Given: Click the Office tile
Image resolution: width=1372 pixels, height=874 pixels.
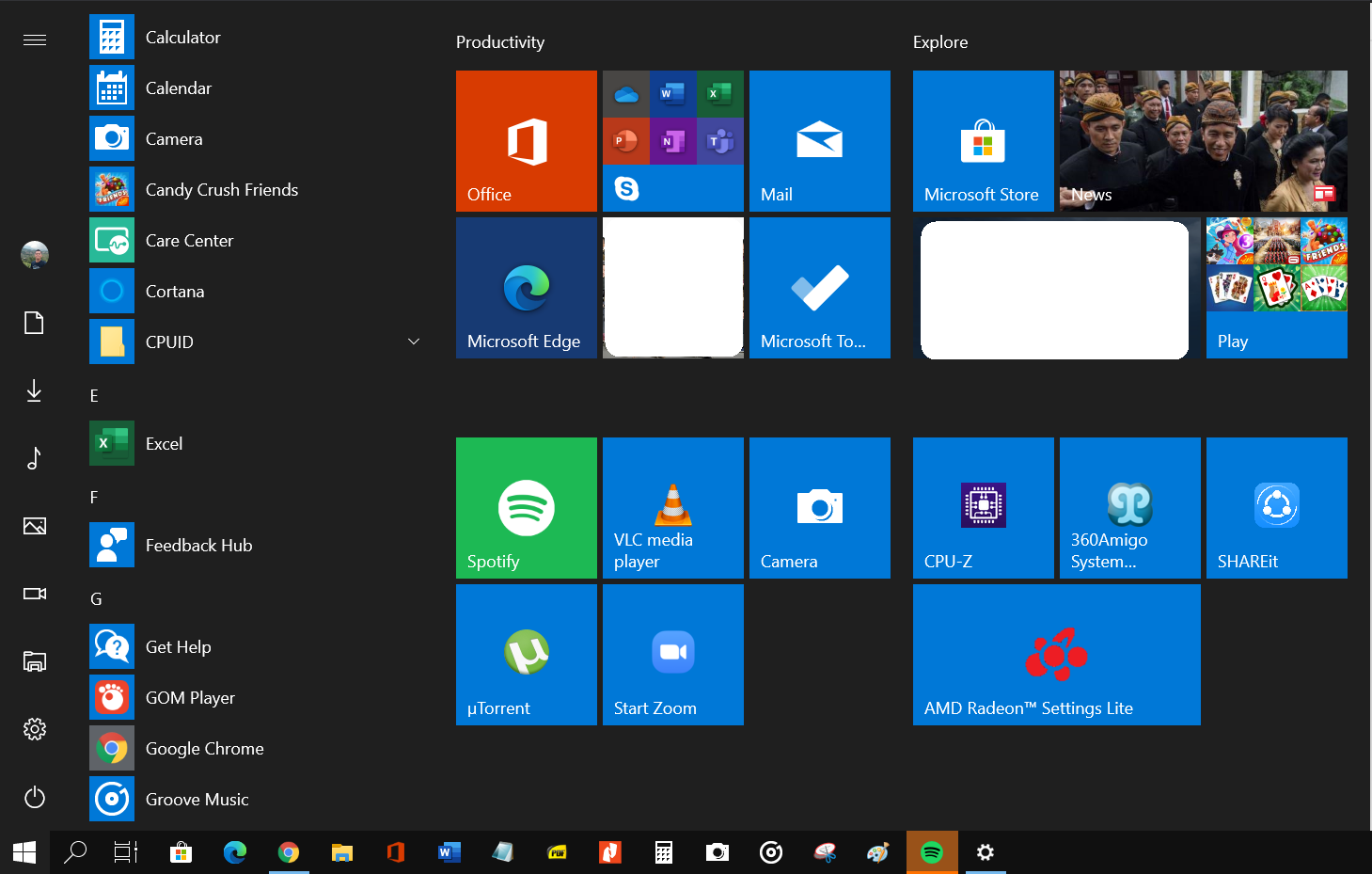Looking at the screenshot, I should [x=527, y=141].
